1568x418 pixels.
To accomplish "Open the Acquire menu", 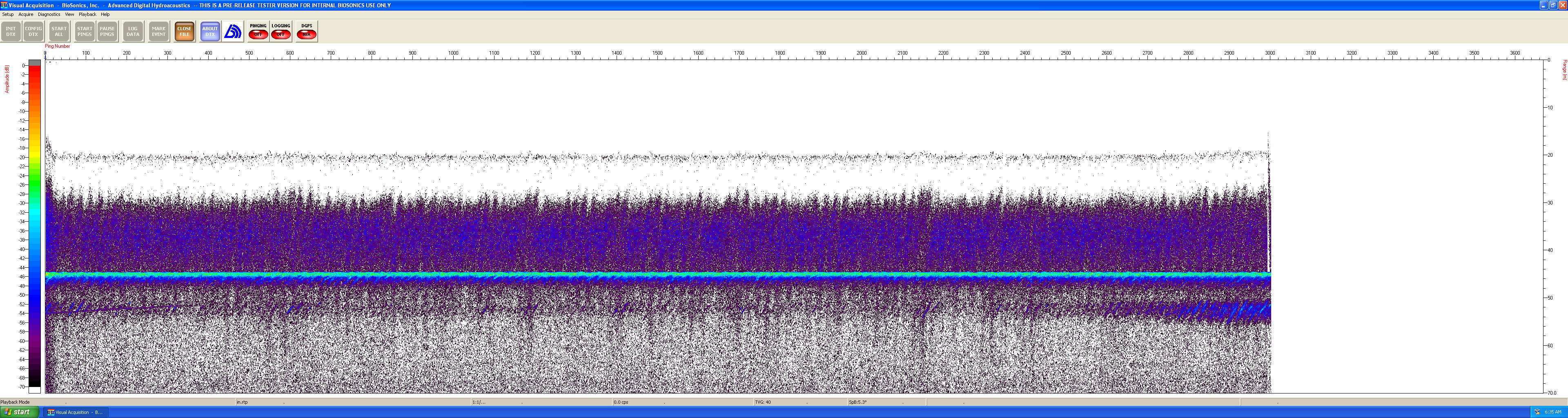I will click(x=26, y=15).
